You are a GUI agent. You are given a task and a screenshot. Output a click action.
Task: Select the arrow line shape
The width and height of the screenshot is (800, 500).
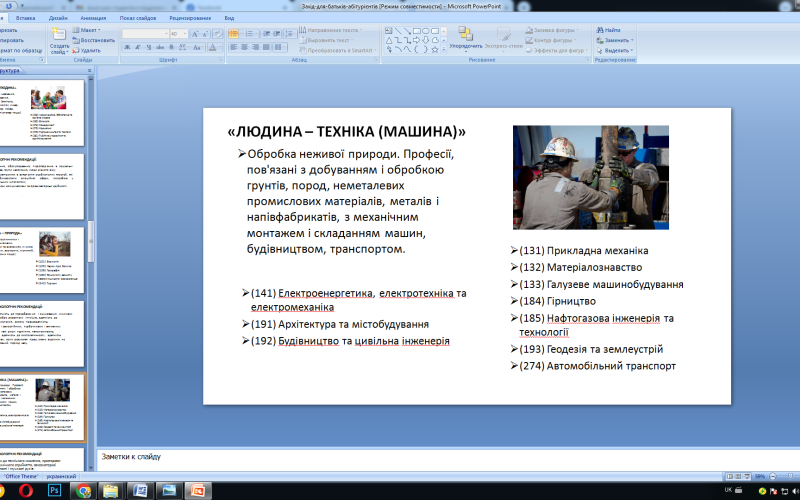point(407,31)
